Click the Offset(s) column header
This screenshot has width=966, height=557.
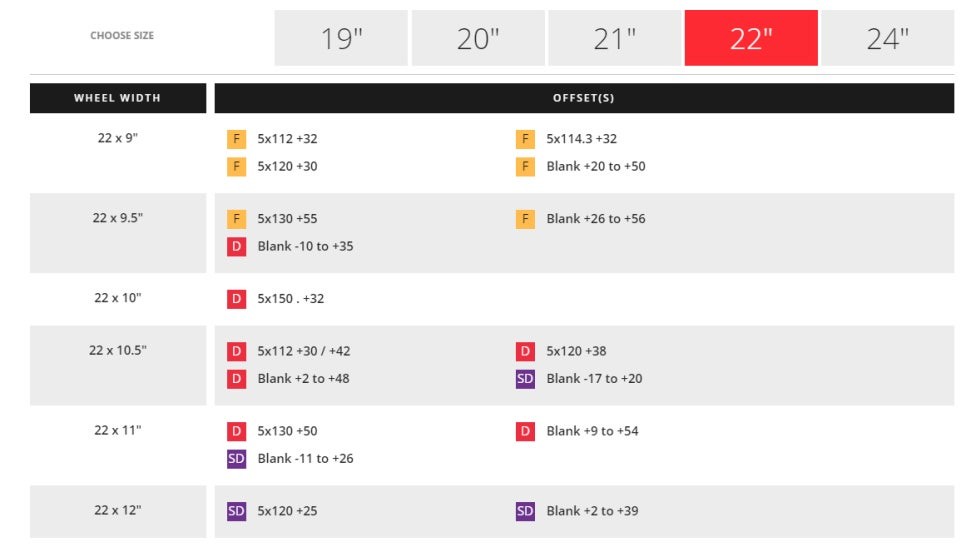584,98
